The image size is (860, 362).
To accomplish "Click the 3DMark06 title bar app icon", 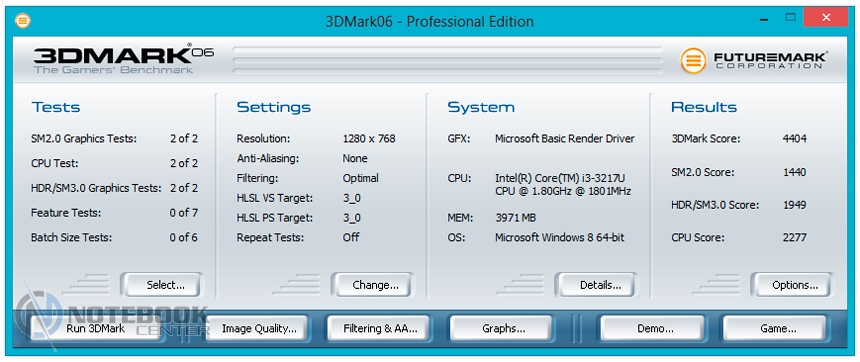I will [x=22, y=21].
